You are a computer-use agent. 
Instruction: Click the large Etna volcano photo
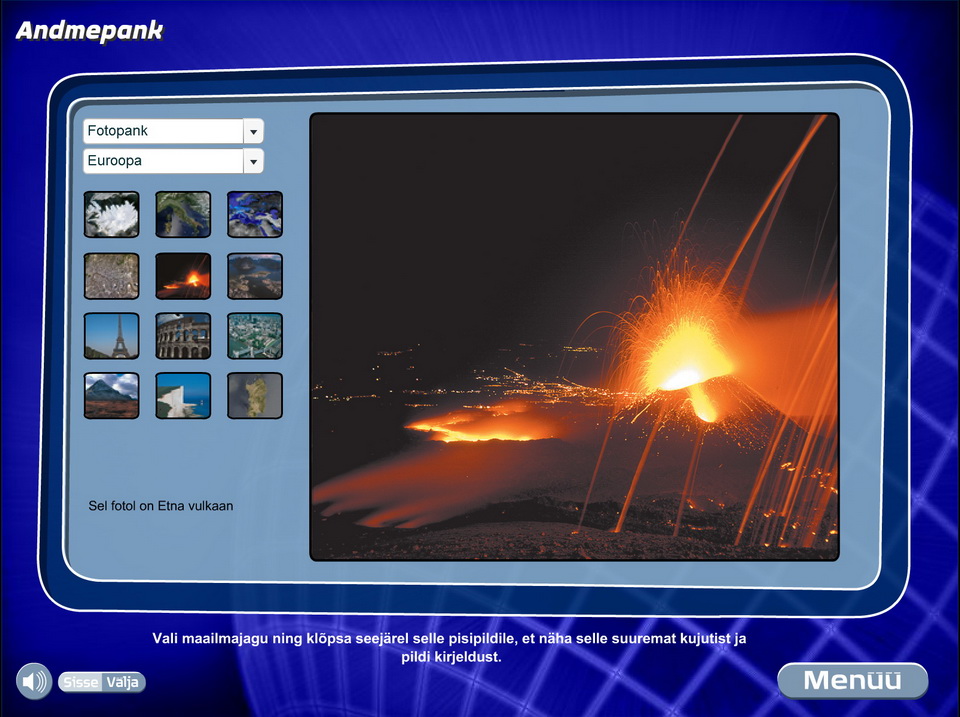[574, 337]
